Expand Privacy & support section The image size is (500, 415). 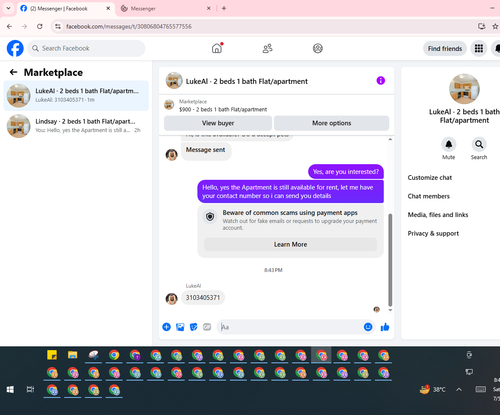pos(433,233)
